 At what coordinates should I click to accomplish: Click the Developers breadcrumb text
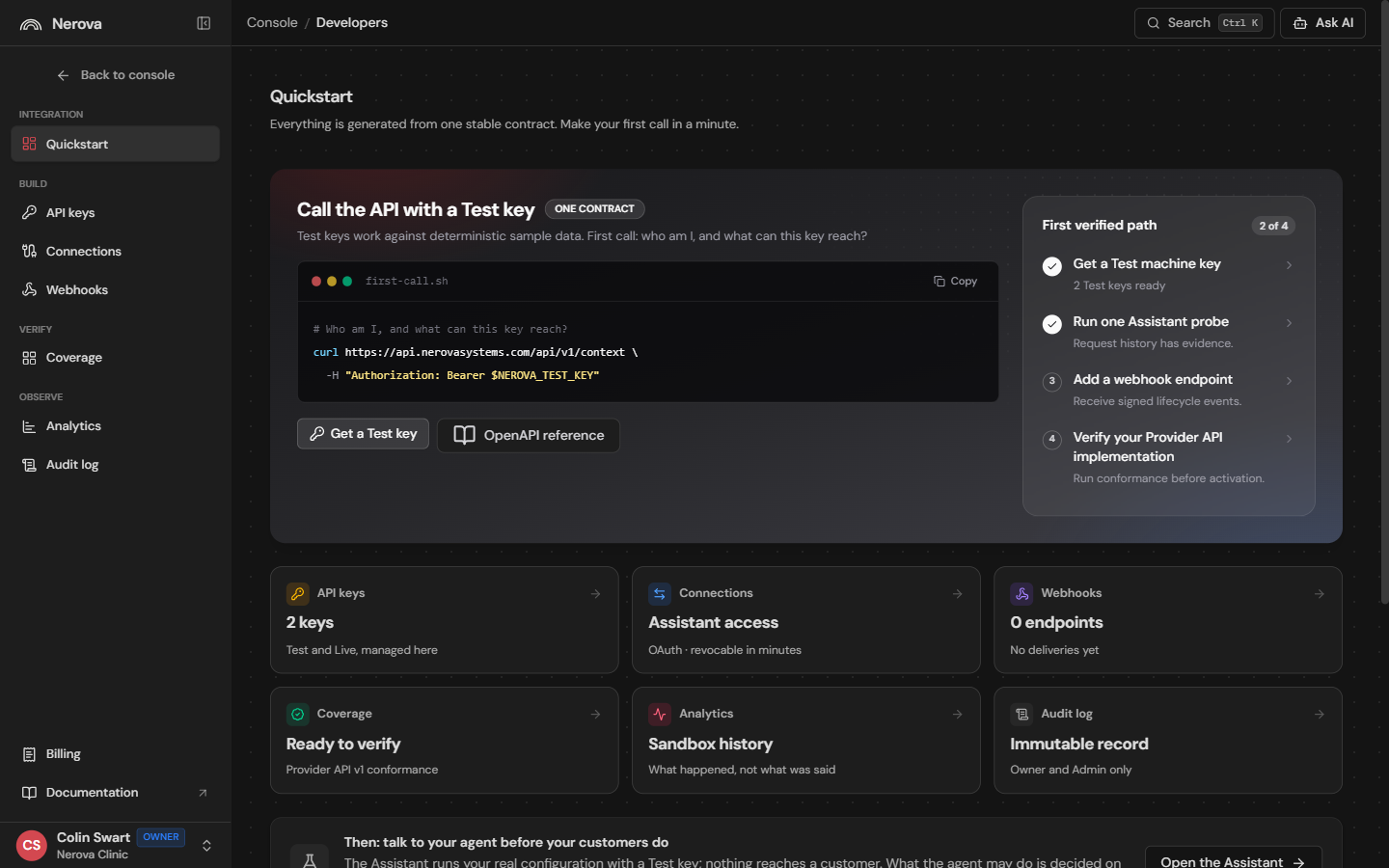pos(352,23)
